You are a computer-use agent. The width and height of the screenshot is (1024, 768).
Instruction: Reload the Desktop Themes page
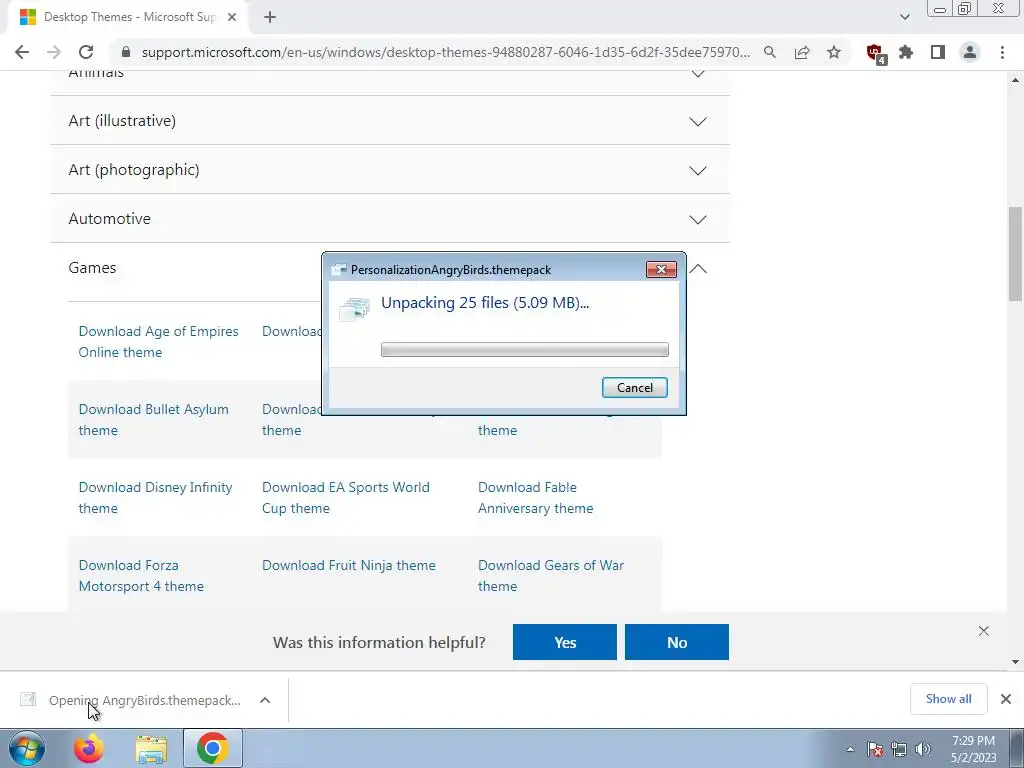pos(86,52)
